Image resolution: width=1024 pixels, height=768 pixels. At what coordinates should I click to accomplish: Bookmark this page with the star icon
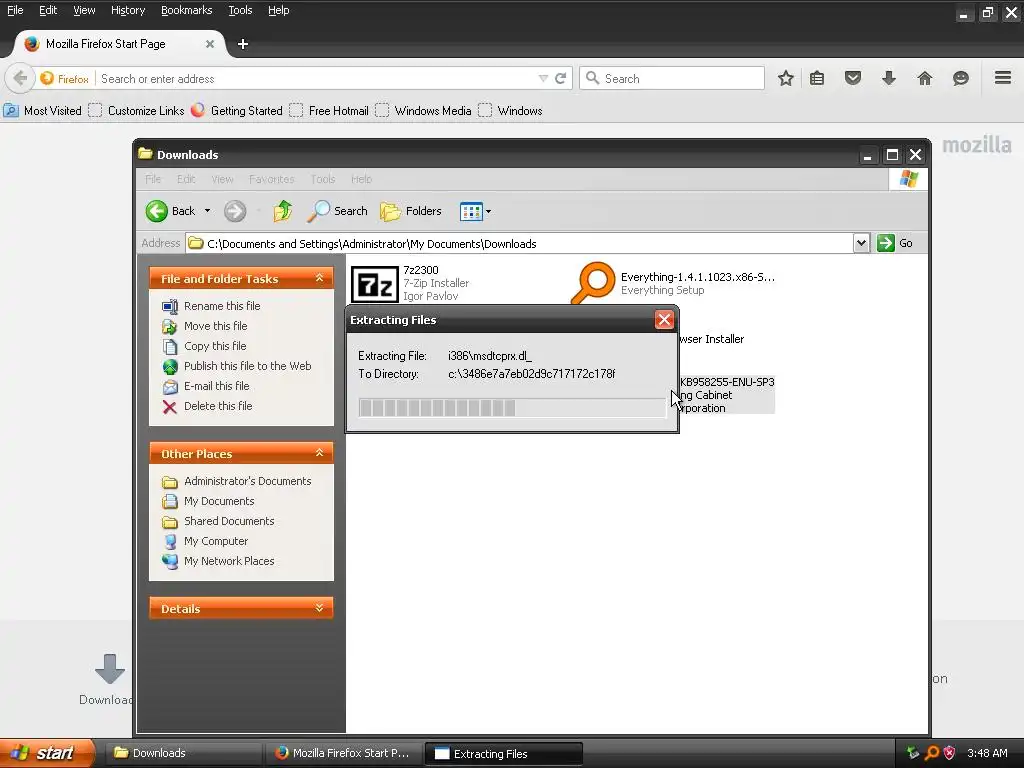[x=786, y=78]
